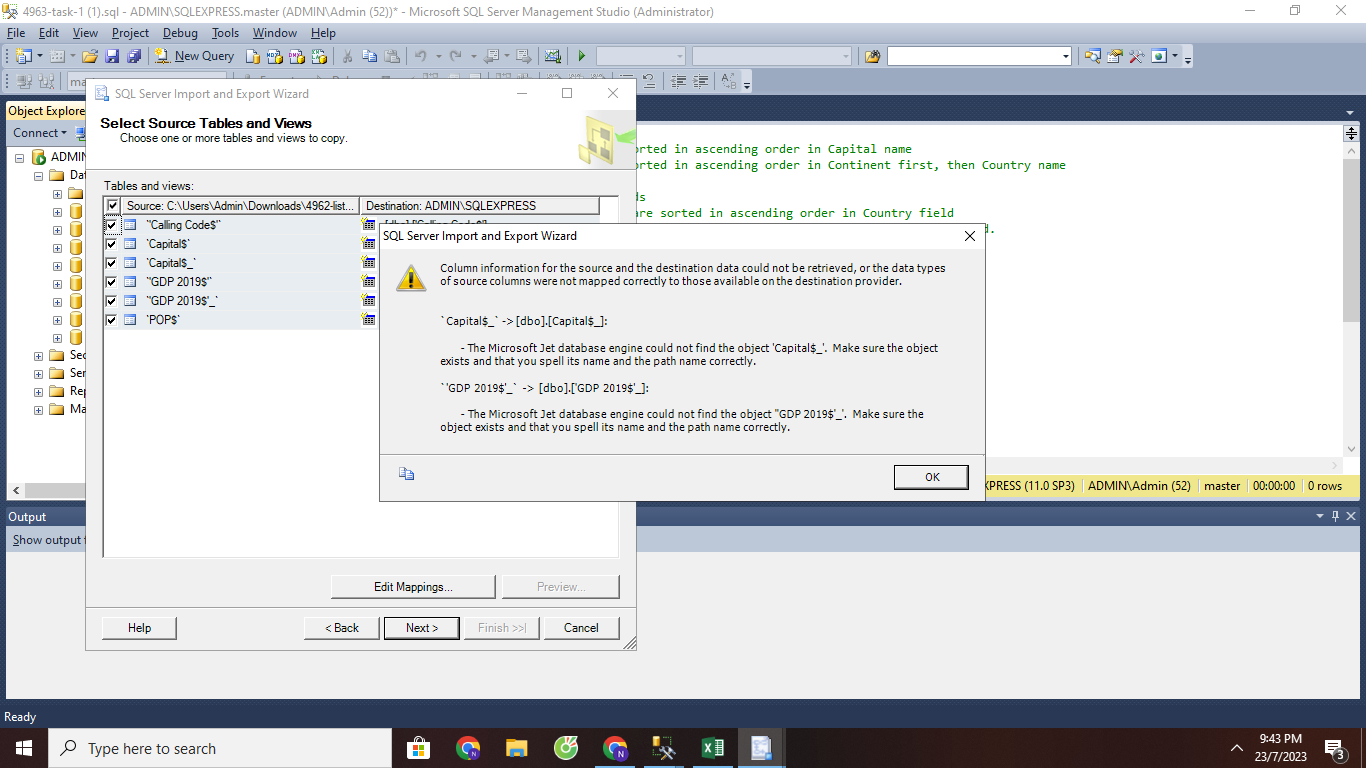Click New Query toolbar button

[x=195, y=56]
